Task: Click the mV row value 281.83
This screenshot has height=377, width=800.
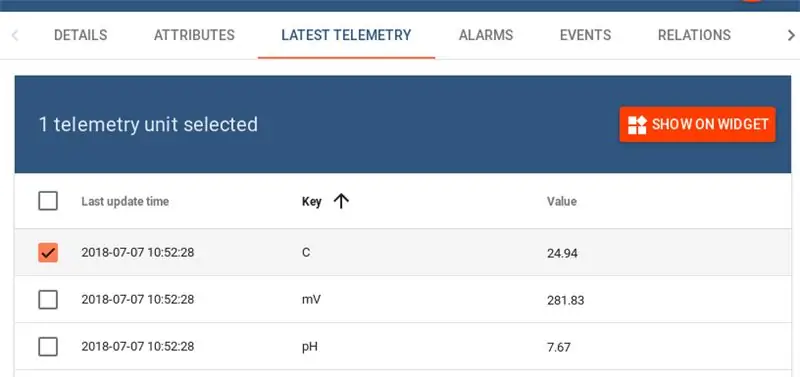Action: (565, 300)
